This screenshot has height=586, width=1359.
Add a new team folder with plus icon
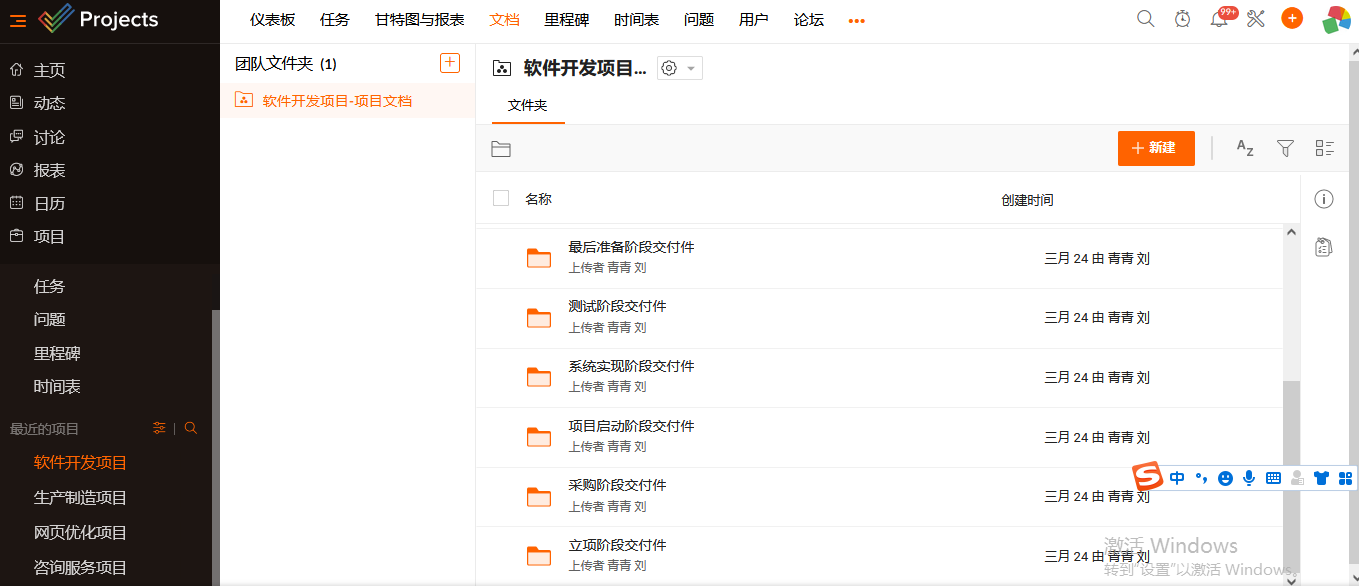(x=450, y=63)
